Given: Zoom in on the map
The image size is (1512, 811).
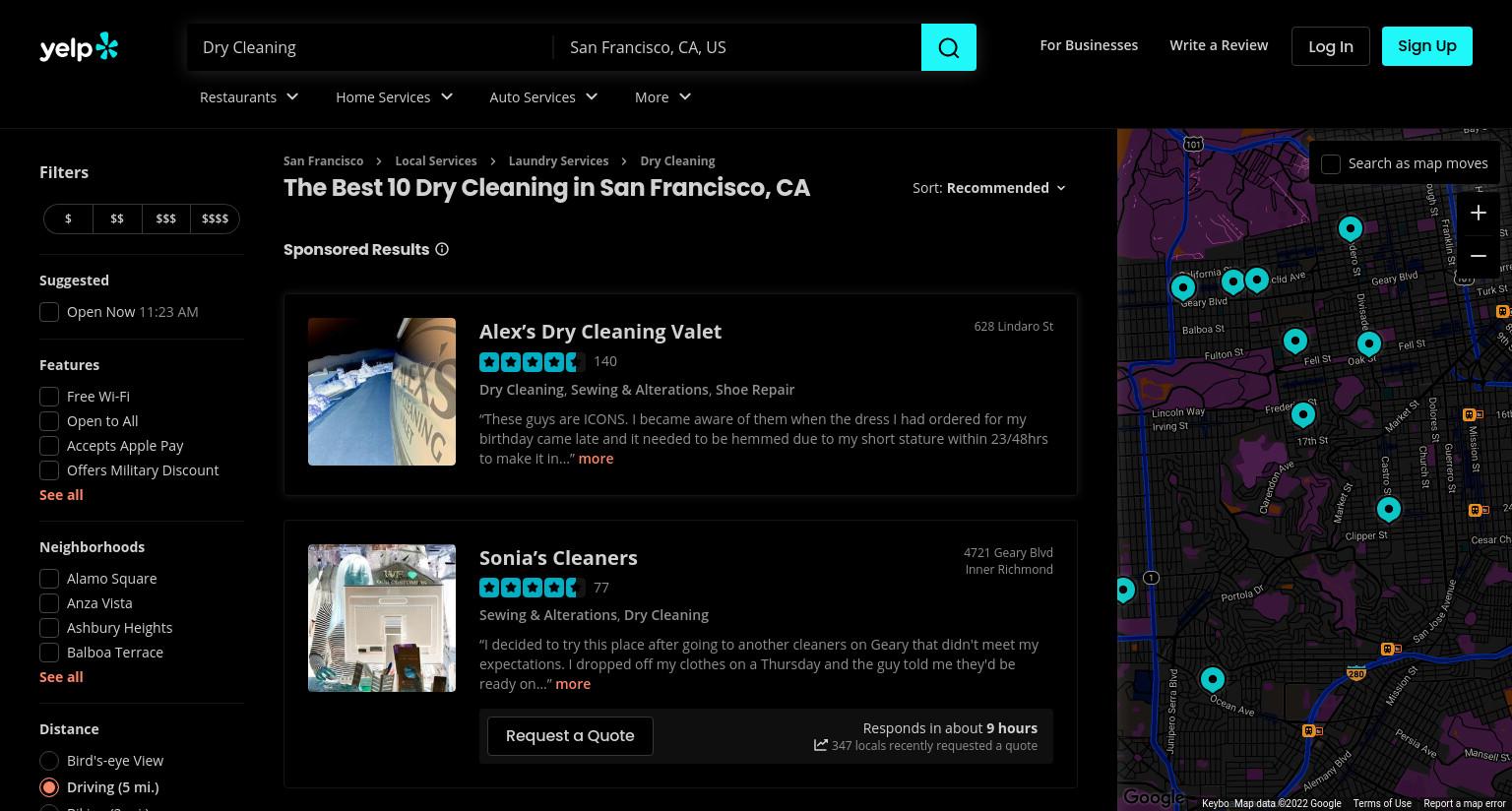Looking at the screenshot, I should pos(1479,213).
